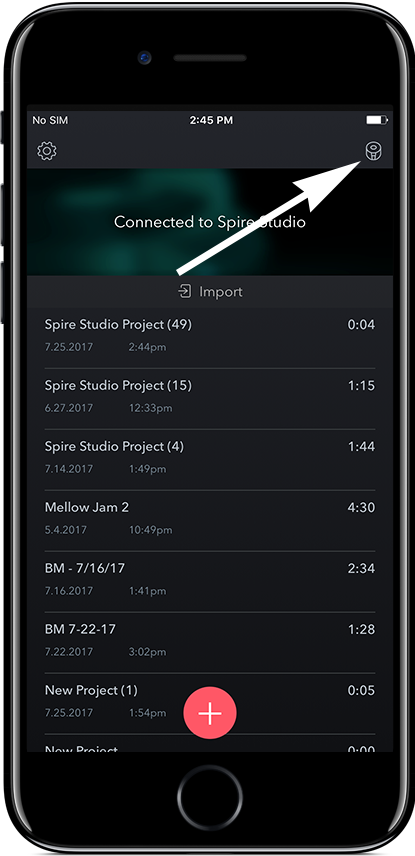Tap the Connected to Spire Studio banner
Screen dimensions: 415x856
(210, 222)
